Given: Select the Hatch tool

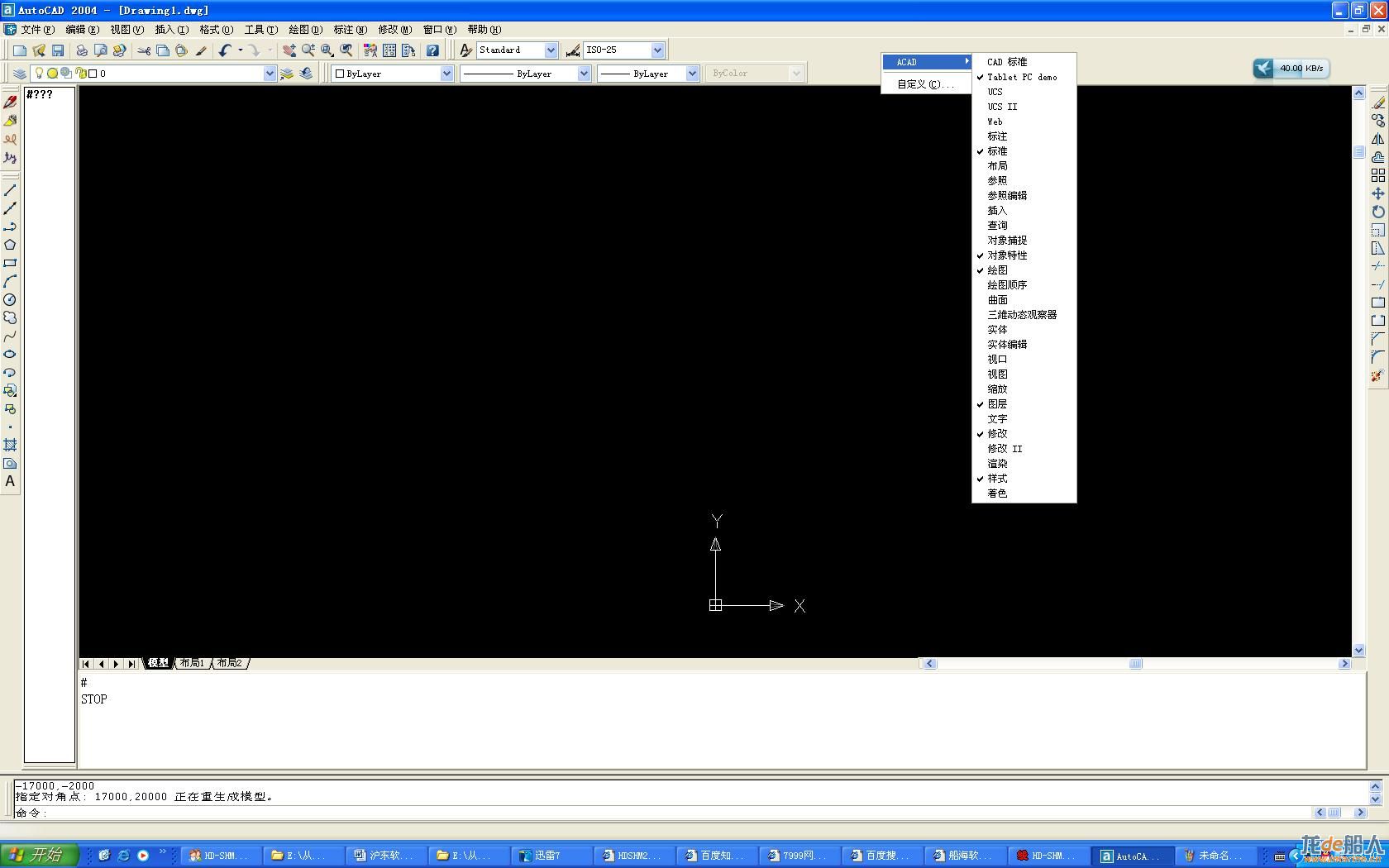Looking at the screenshot, I should (x=10, y=445).
